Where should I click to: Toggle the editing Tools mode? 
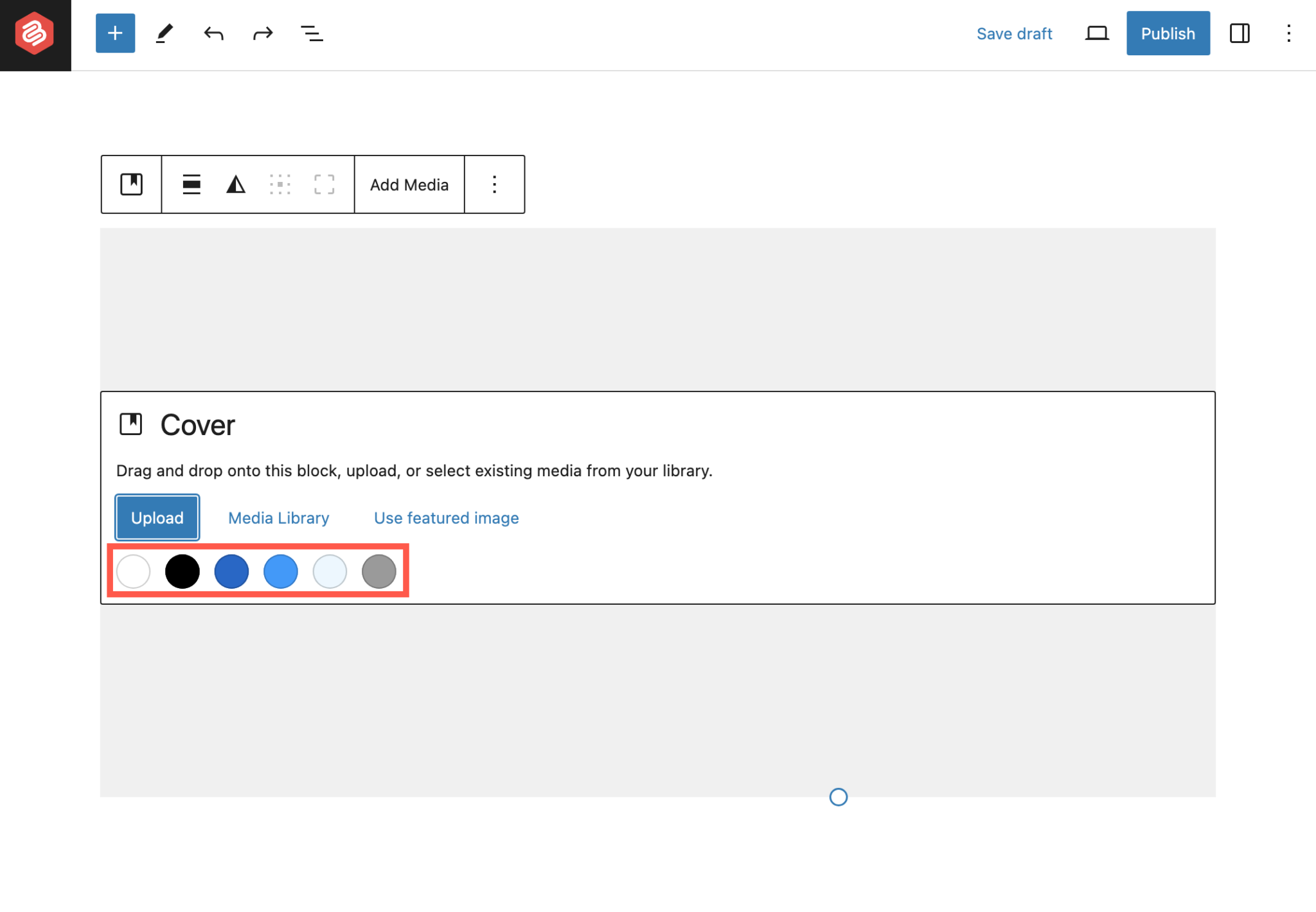164,33
